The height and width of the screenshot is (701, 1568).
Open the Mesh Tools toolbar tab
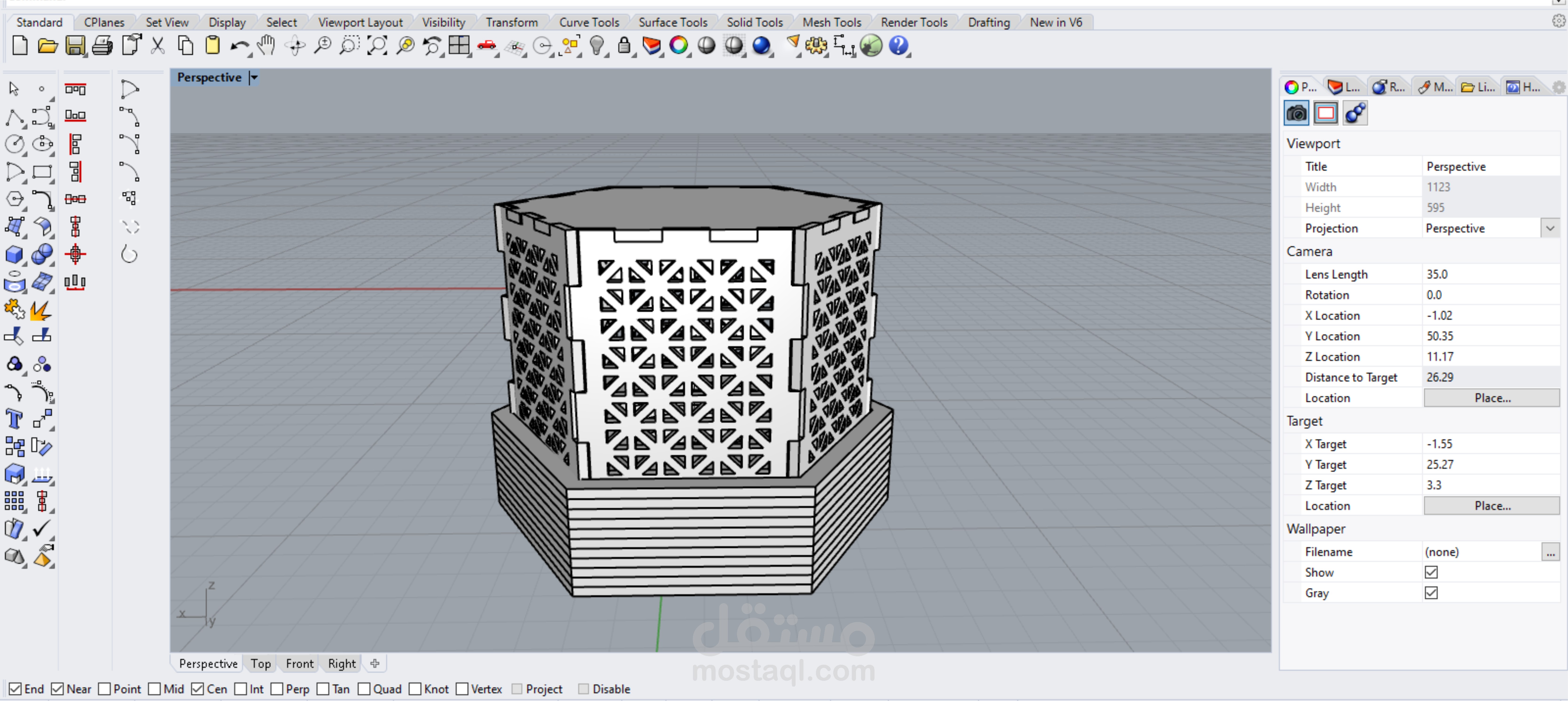pyautogui.click(x=831, y=23)
